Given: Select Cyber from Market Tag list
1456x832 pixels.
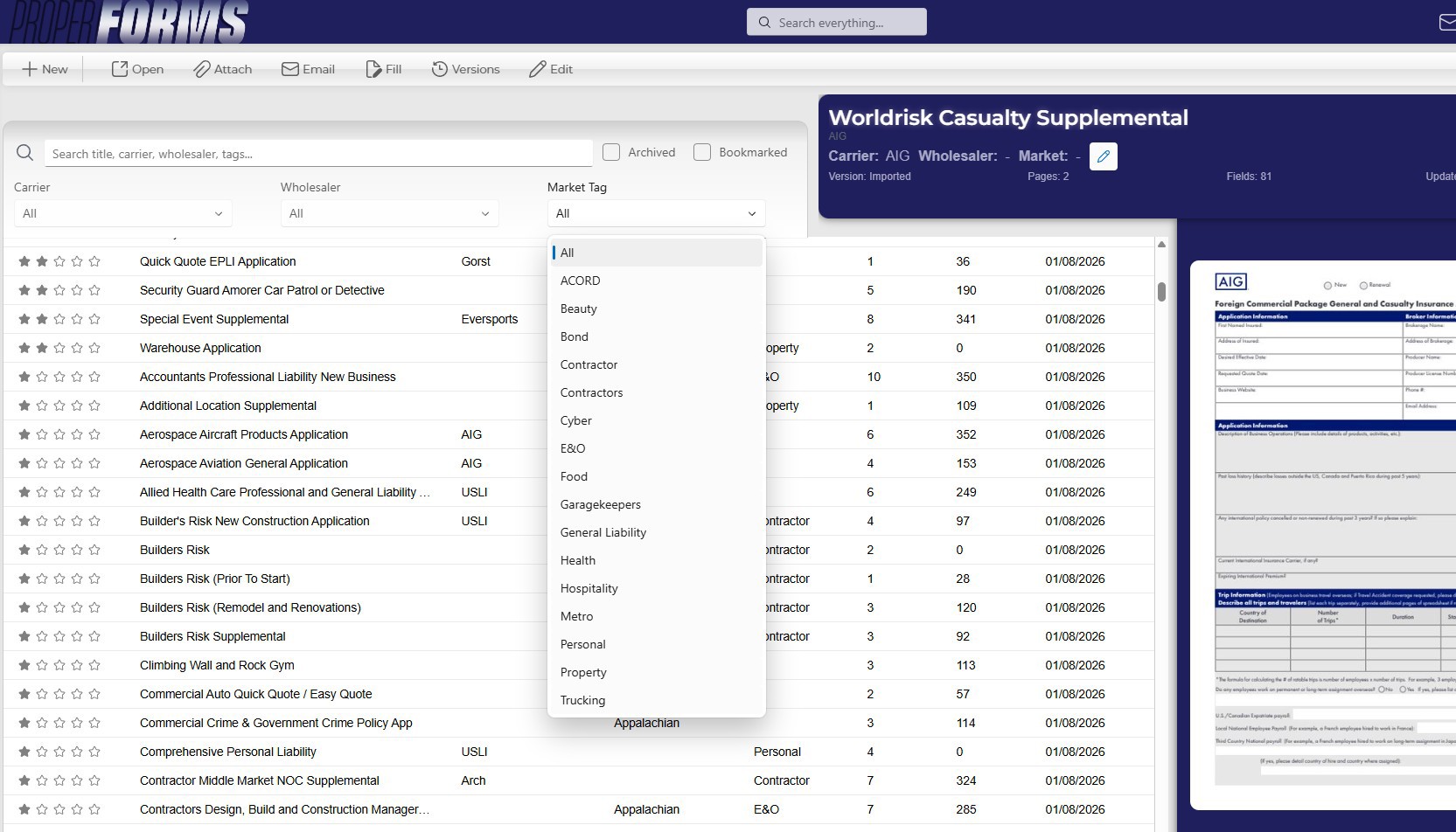Looking at the screenshot, I should pyautogui.click(x=576, y=420).
